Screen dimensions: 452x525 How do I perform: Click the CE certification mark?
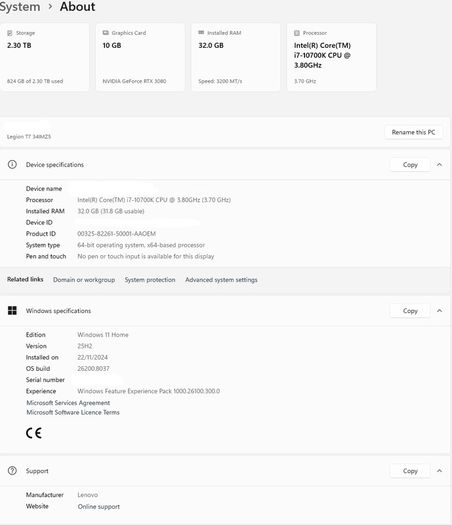34,433
